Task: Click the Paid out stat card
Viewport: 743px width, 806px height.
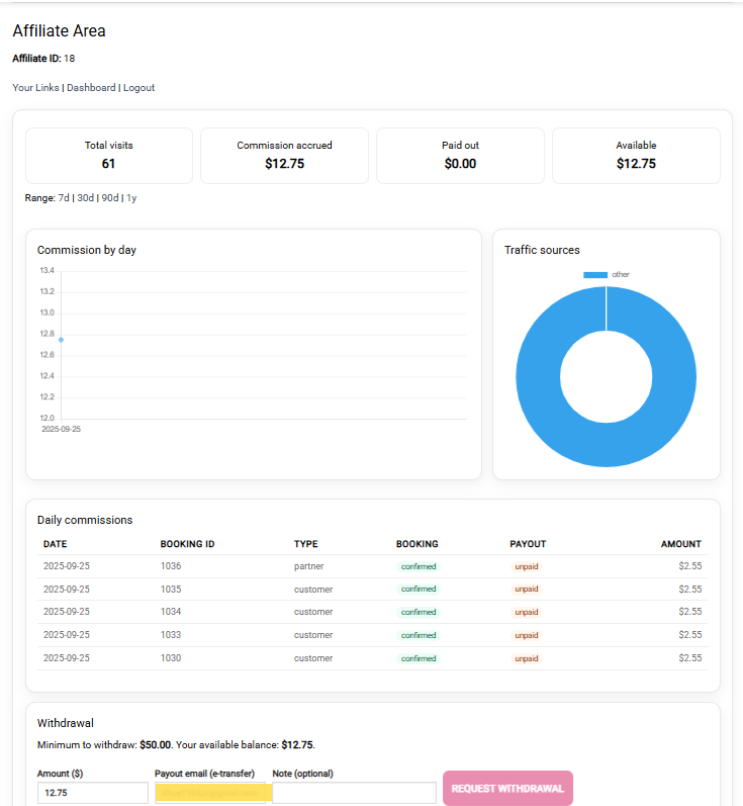Action: 460,155
